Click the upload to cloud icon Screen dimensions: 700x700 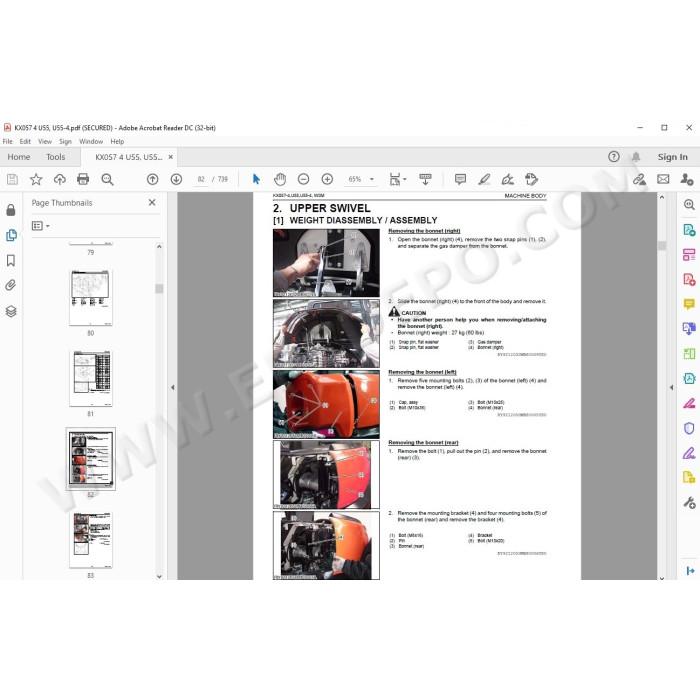coord(59,179)
